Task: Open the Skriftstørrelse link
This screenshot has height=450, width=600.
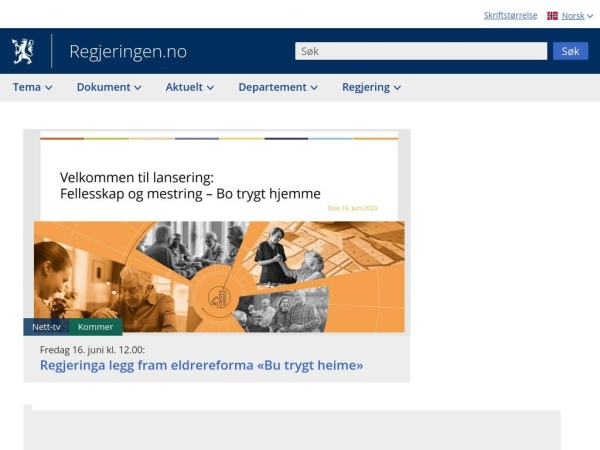Action: (510, 15)
